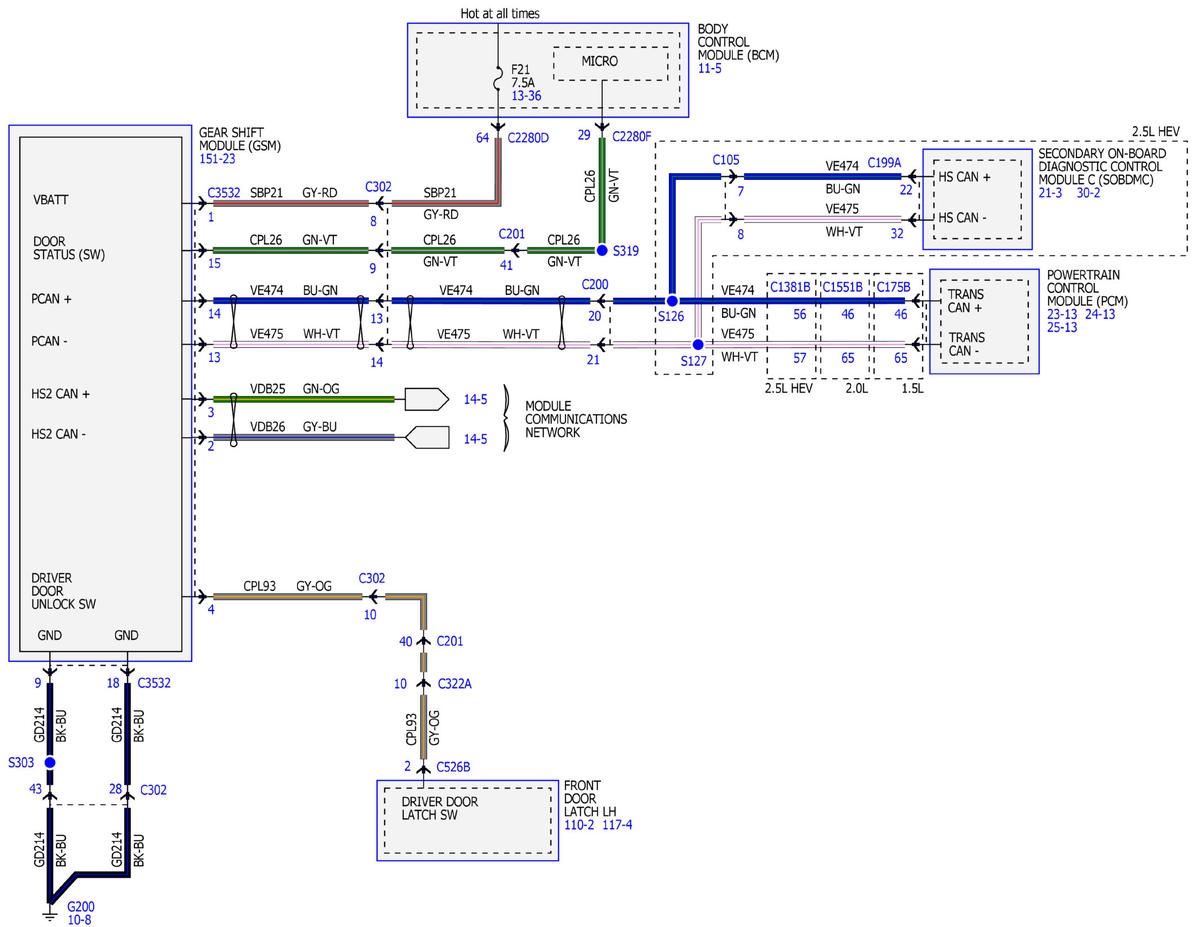Click the S319 splice dot
Image resolution: width=1200 pixels, height=927 pixels.
coord(602,250)
